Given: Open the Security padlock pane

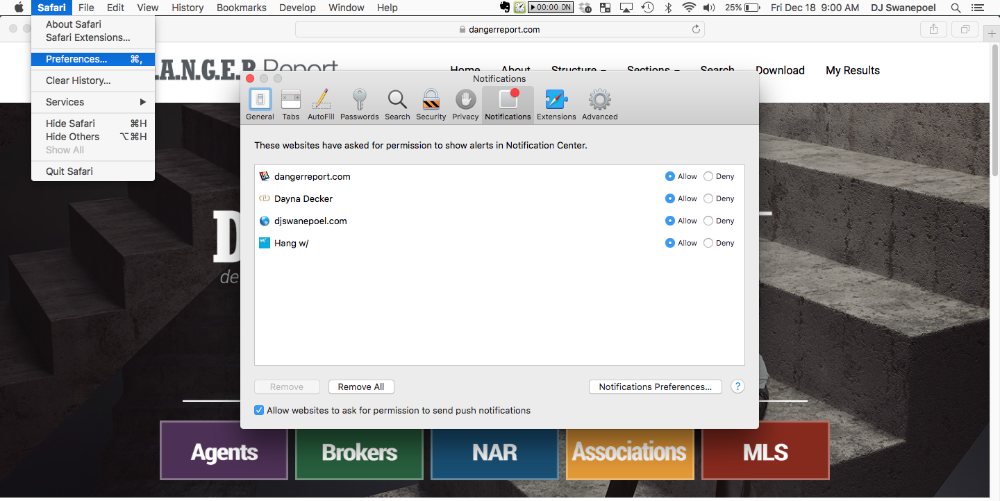Looking at the screenshot, I should tap(431, 104).
